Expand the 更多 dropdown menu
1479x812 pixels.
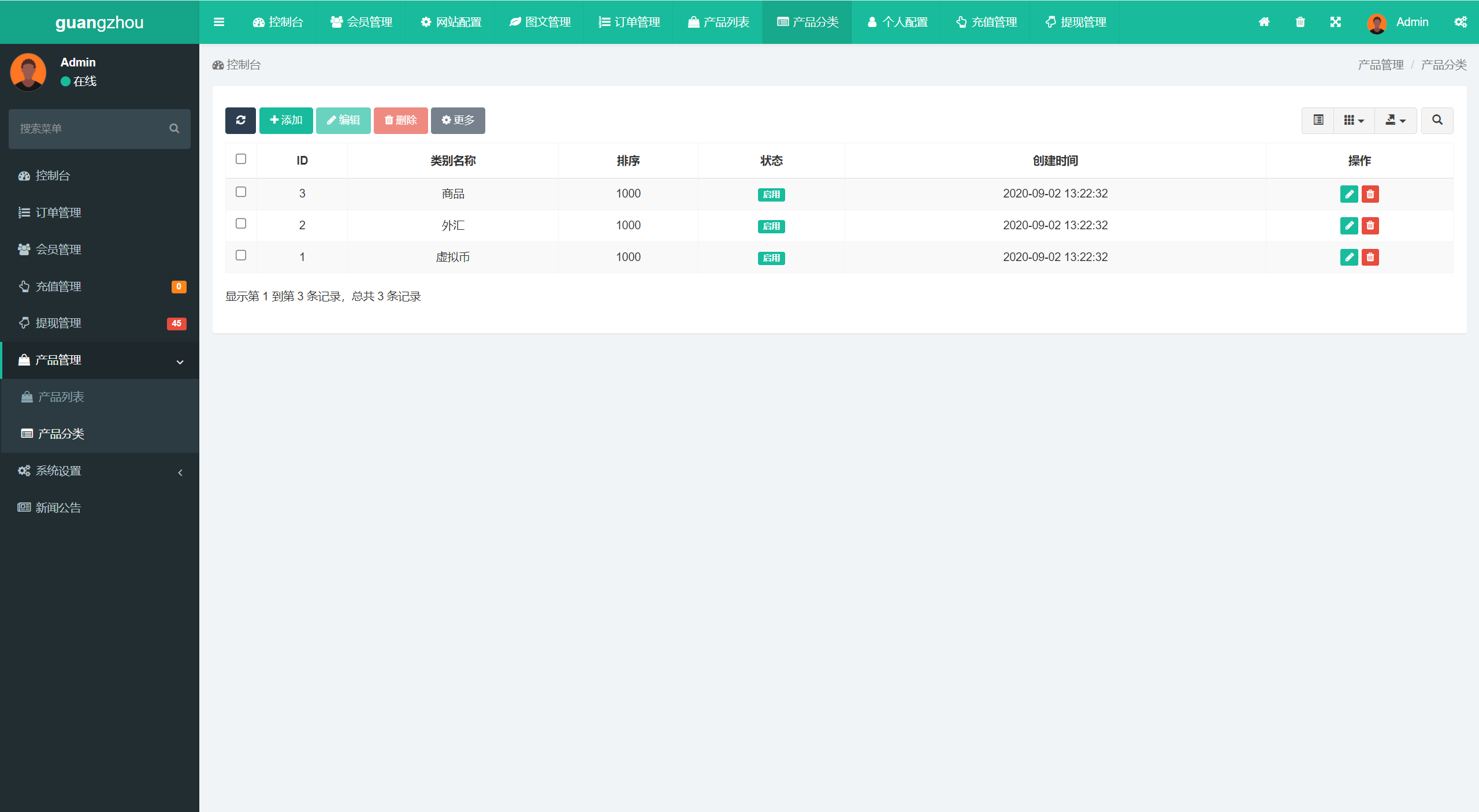[456, 120]
